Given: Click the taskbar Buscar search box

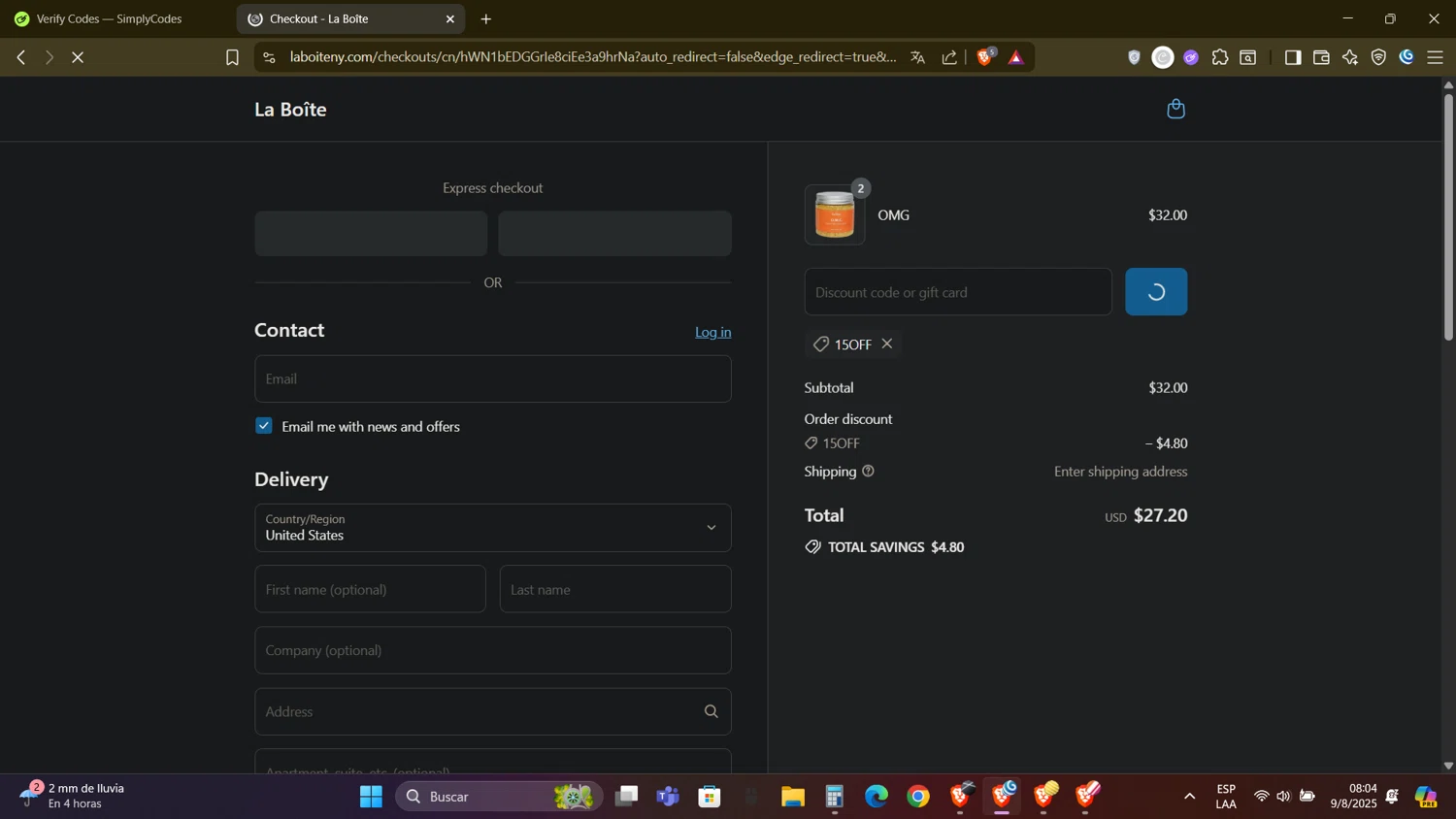Looking at the screenshot, I should point(499,797).
